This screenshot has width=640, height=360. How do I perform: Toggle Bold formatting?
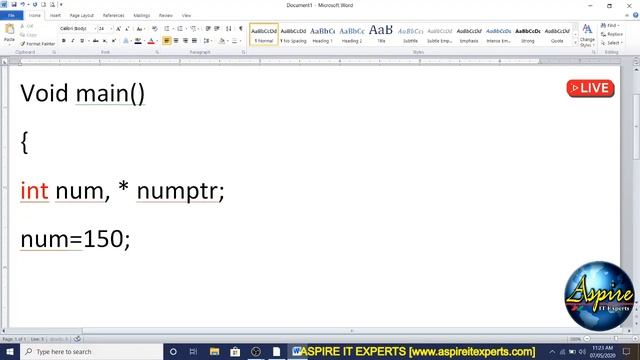[64, 41]
